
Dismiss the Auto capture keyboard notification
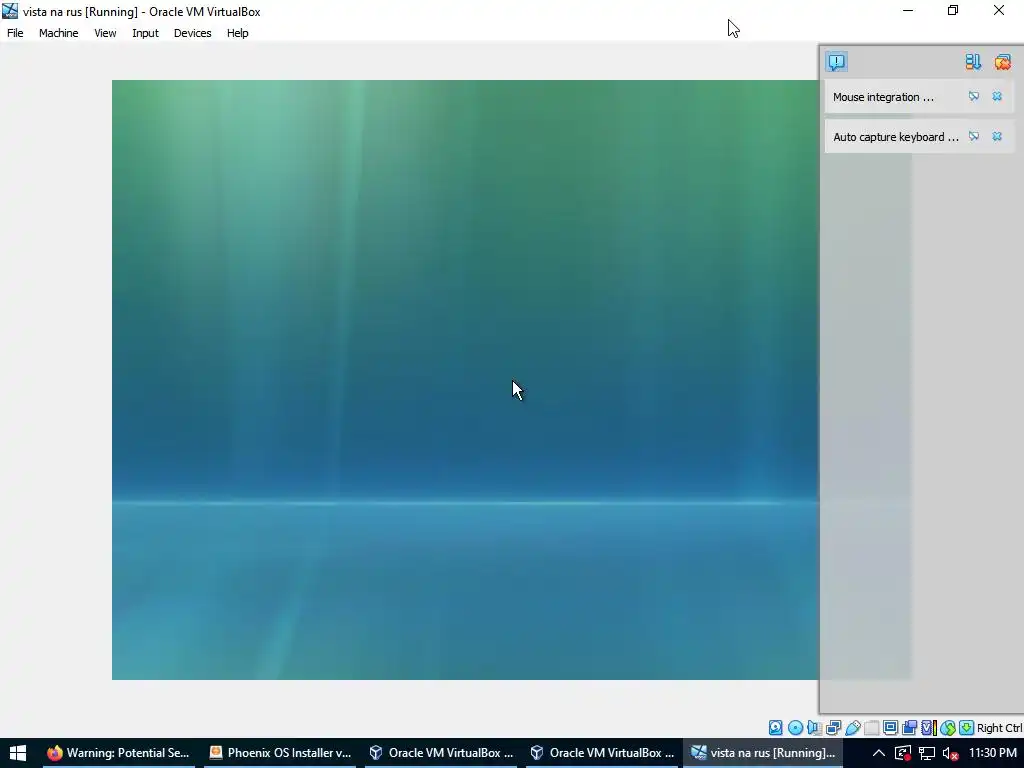coord(997,136)
